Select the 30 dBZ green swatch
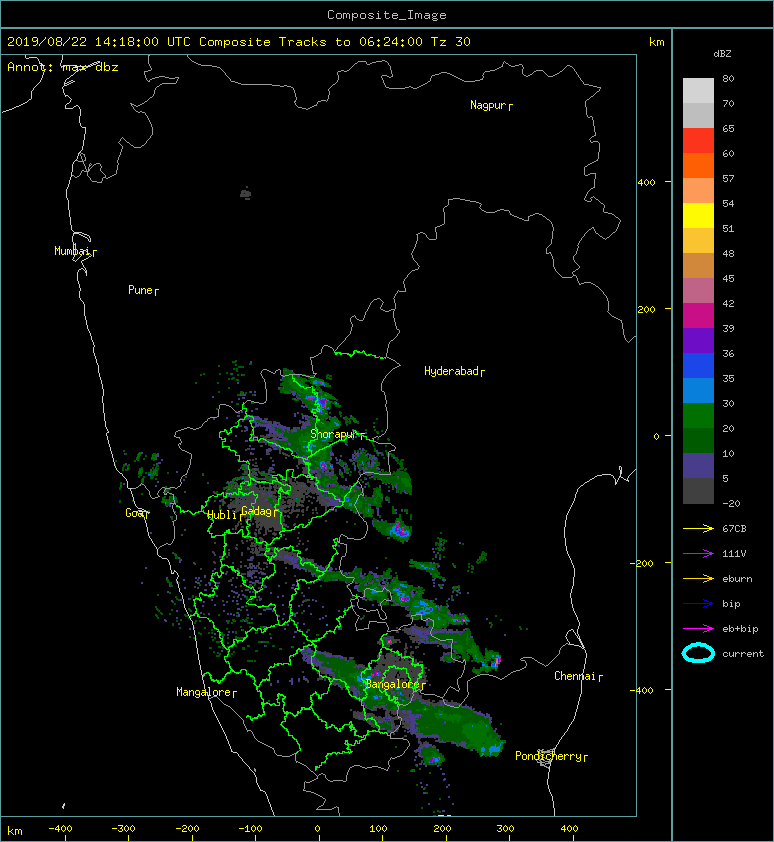The image size is (774, 842). (x=698, y=415)
